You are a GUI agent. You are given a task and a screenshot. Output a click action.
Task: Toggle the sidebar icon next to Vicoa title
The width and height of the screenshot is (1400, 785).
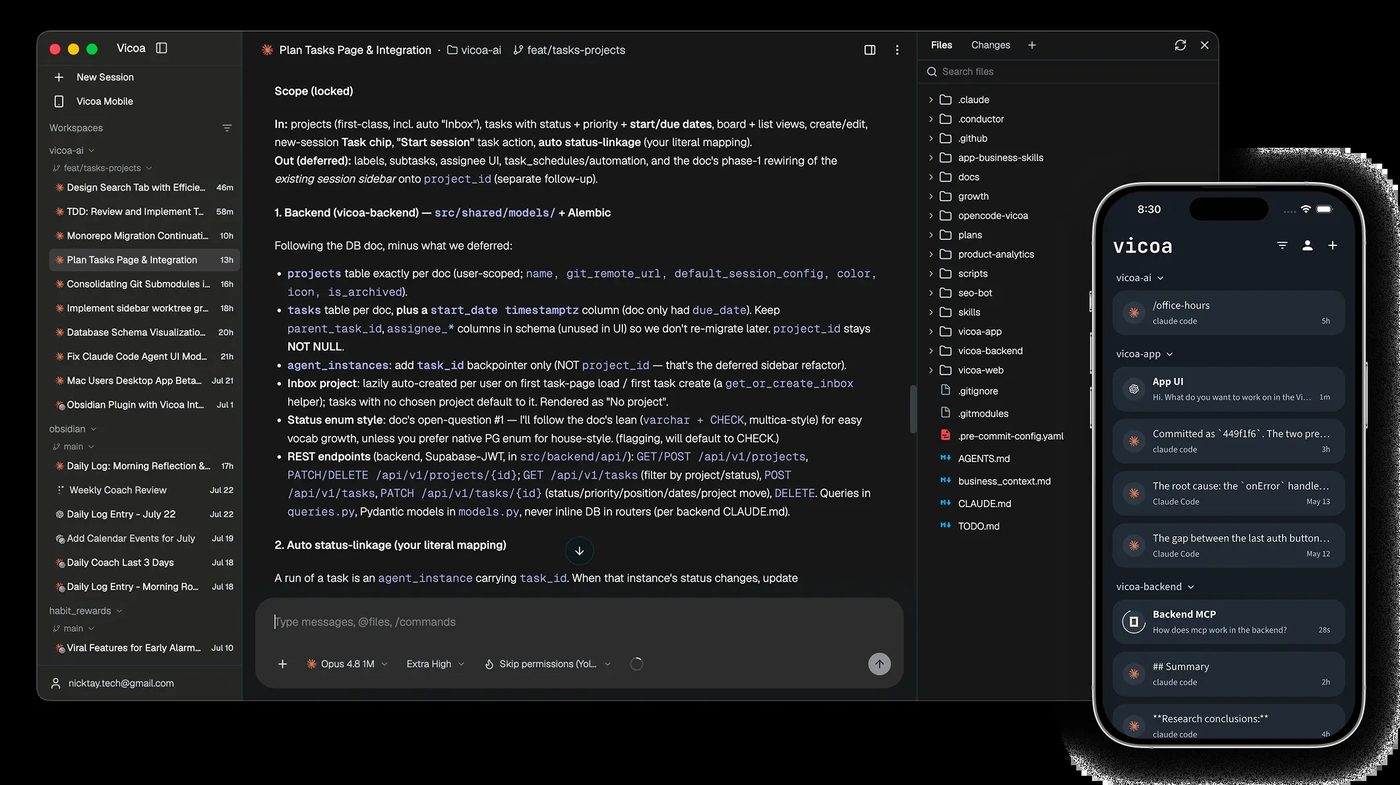[162, 48]
